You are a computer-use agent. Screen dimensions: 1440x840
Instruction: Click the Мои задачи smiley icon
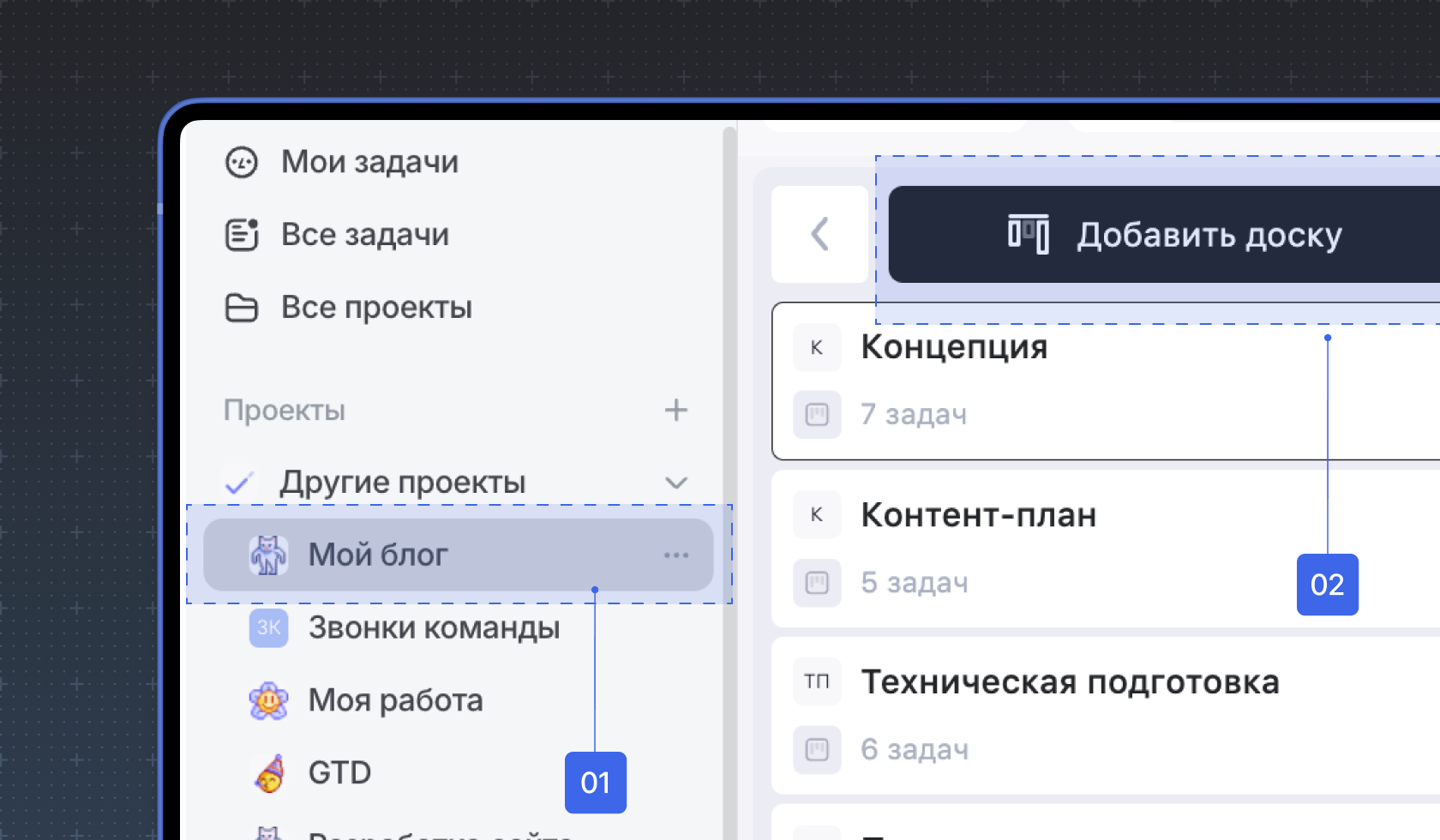tap(243, 162)
